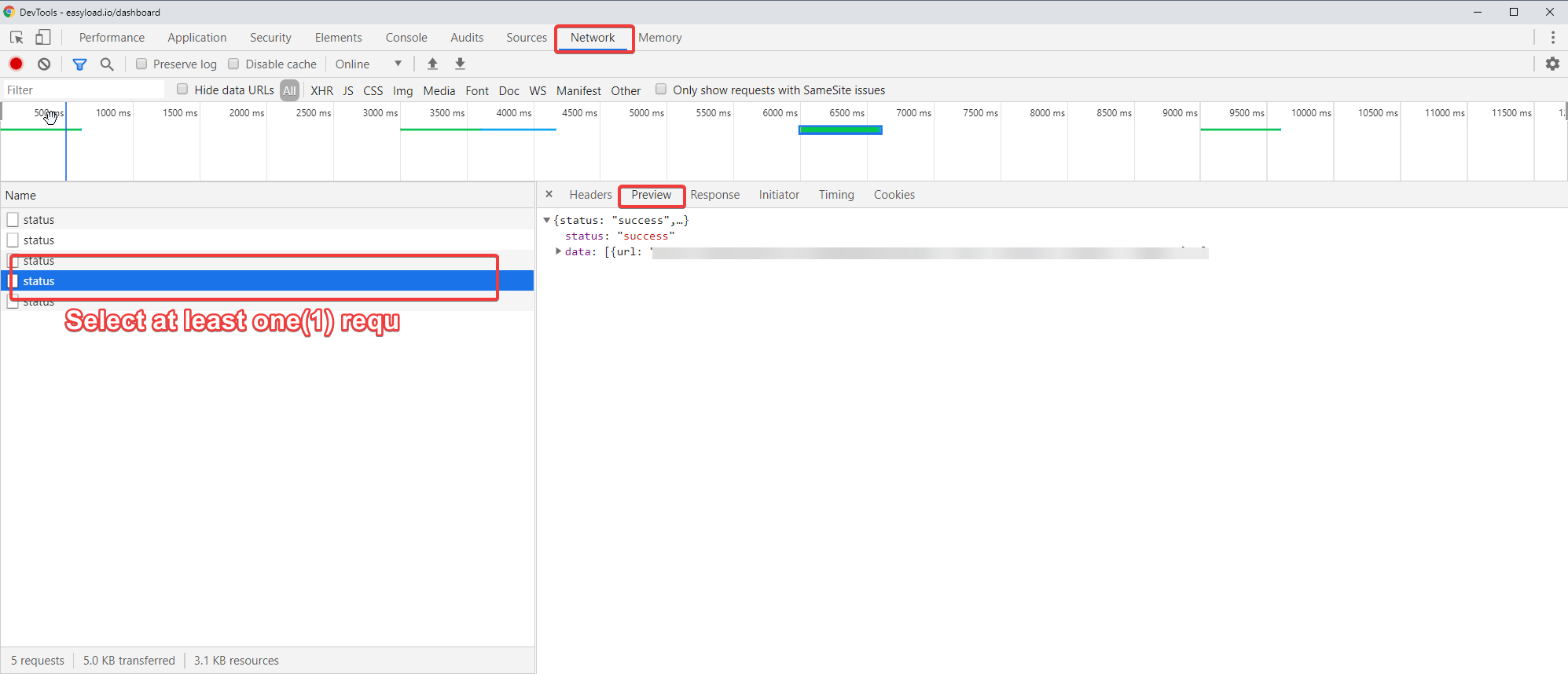Viewport: 1568px width, 674px height.
Task: Export HAR file with download arrow
Action: click(x=461, y=64)
